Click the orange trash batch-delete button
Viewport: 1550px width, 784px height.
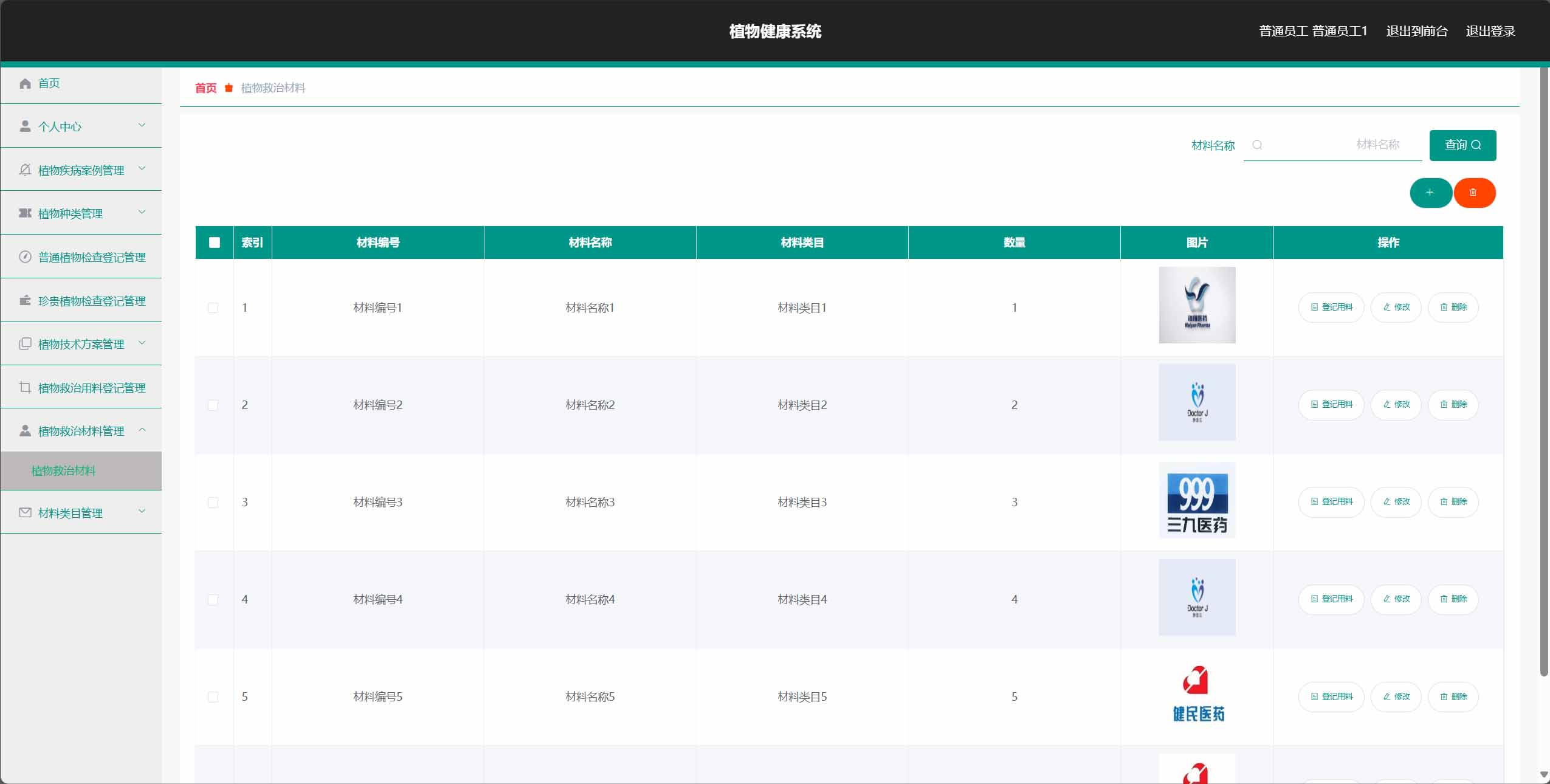click(x=1474, y=193)
